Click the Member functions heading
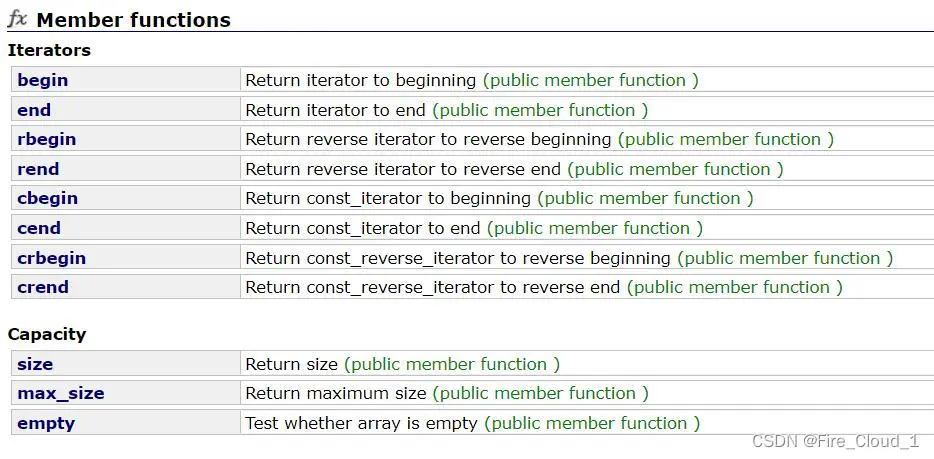This screenshot has width=934, height=459. [x=133, y=20]
